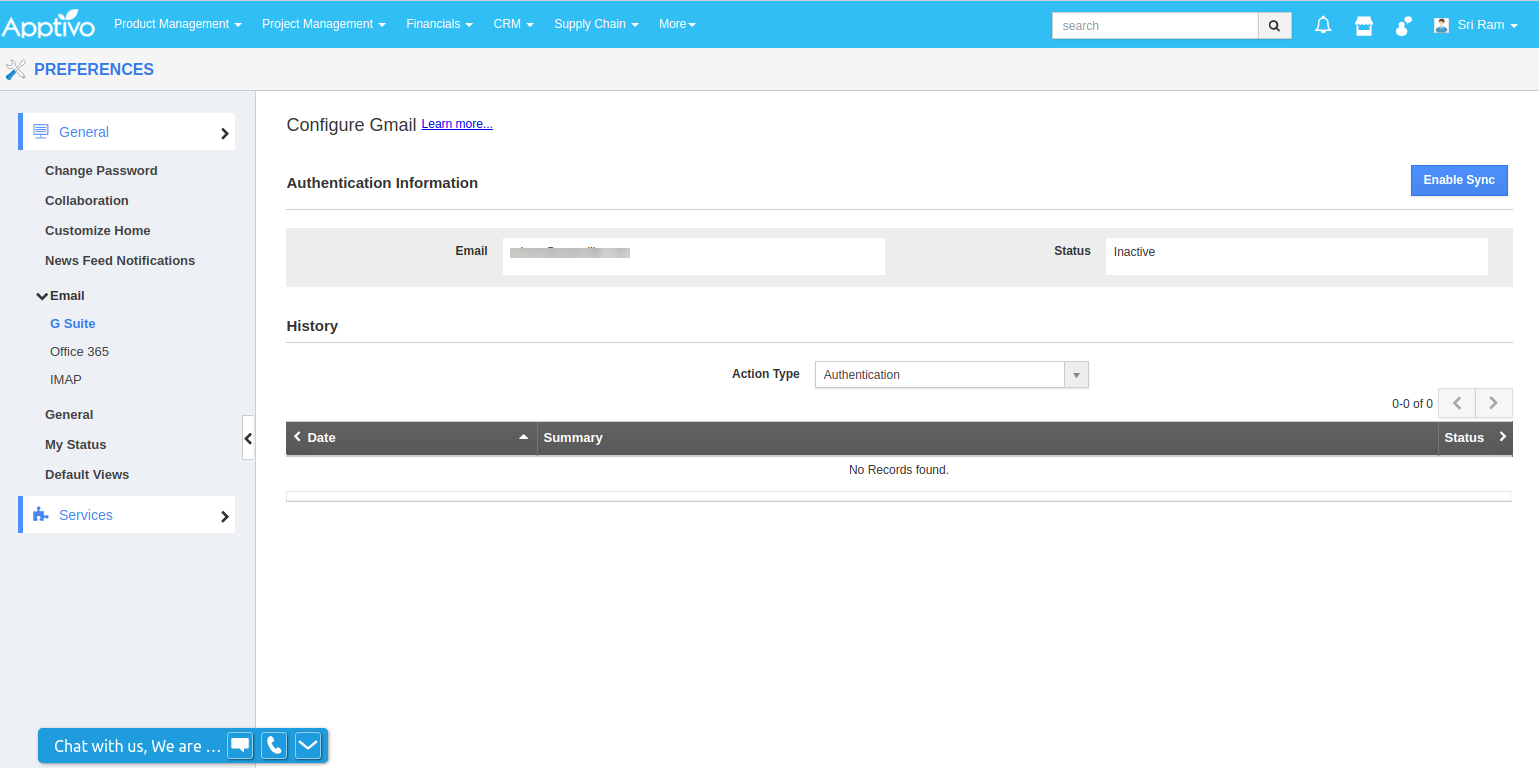The image size is (1539, 768).
Task: Open Financials menu
Action: point(440,24)
